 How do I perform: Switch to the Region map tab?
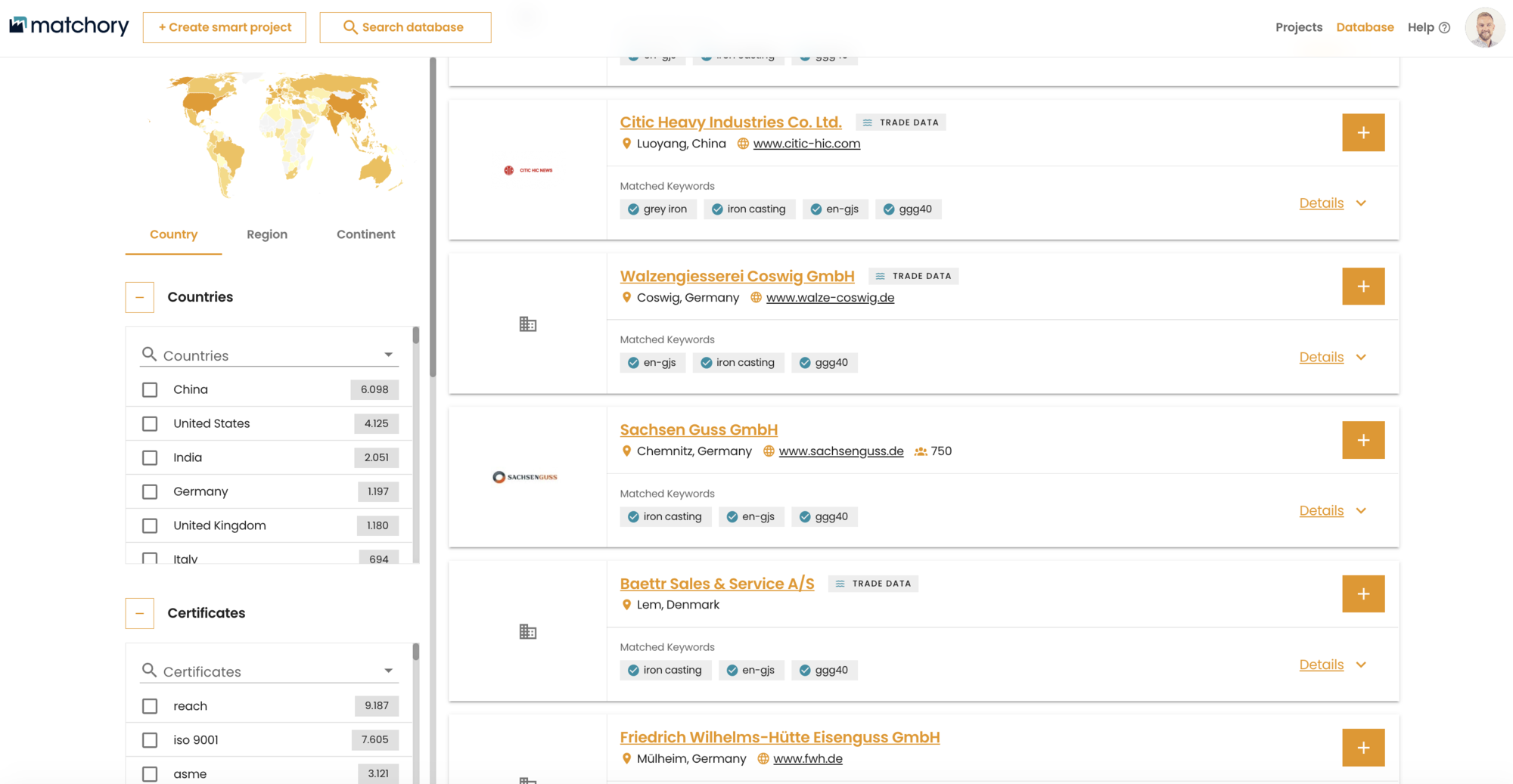(x=267, y=234)
